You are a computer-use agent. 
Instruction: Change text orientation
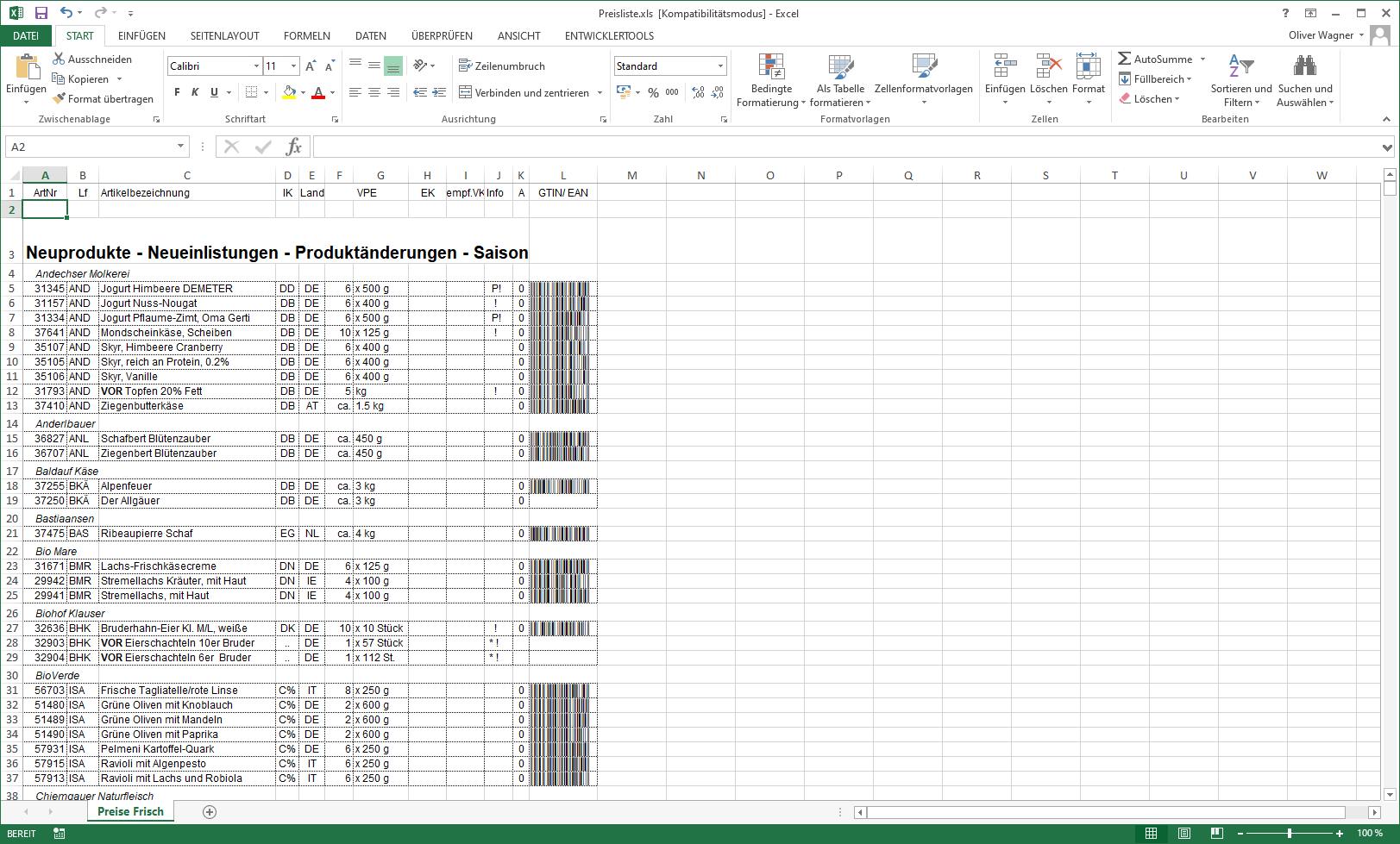420,66
